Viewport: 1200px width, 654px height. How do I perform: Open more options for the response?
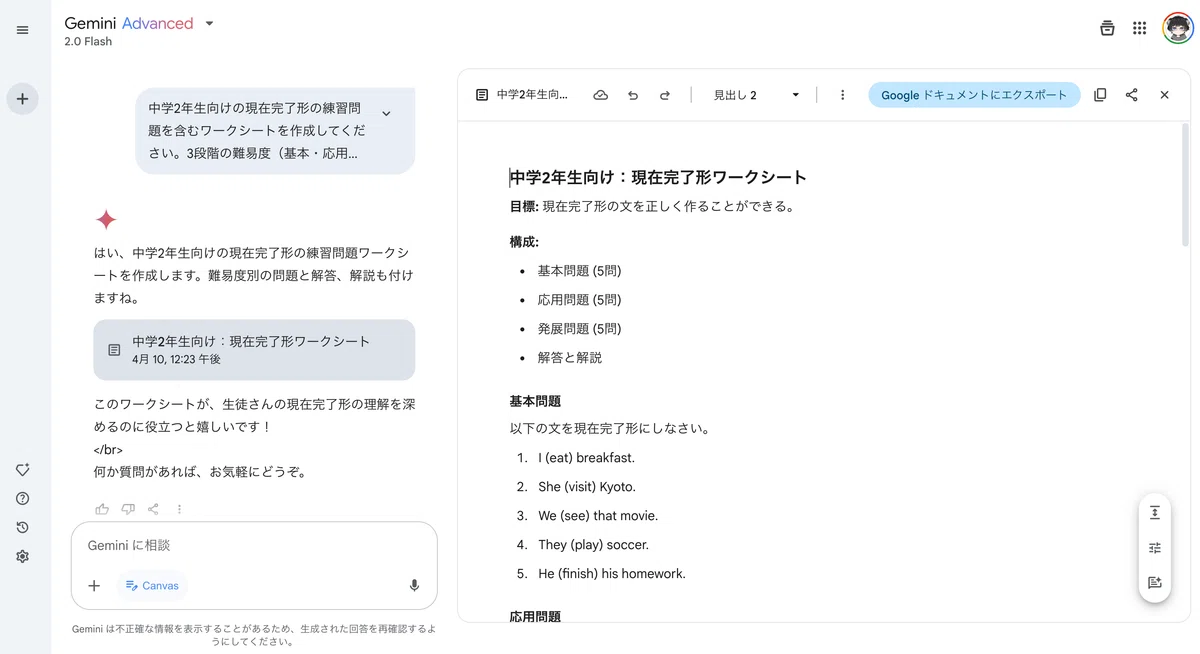pos(179,509)
